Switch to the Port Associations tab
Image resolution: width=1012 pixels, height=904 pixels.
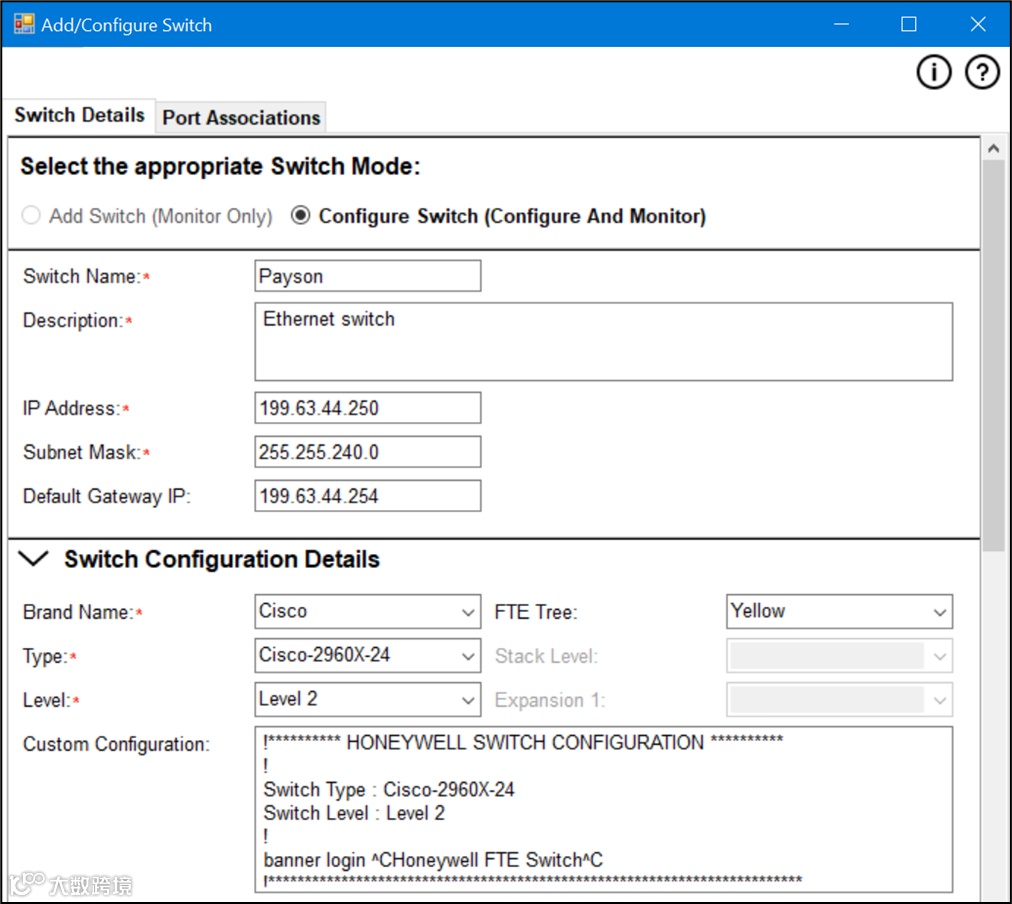tap(241, 118)
